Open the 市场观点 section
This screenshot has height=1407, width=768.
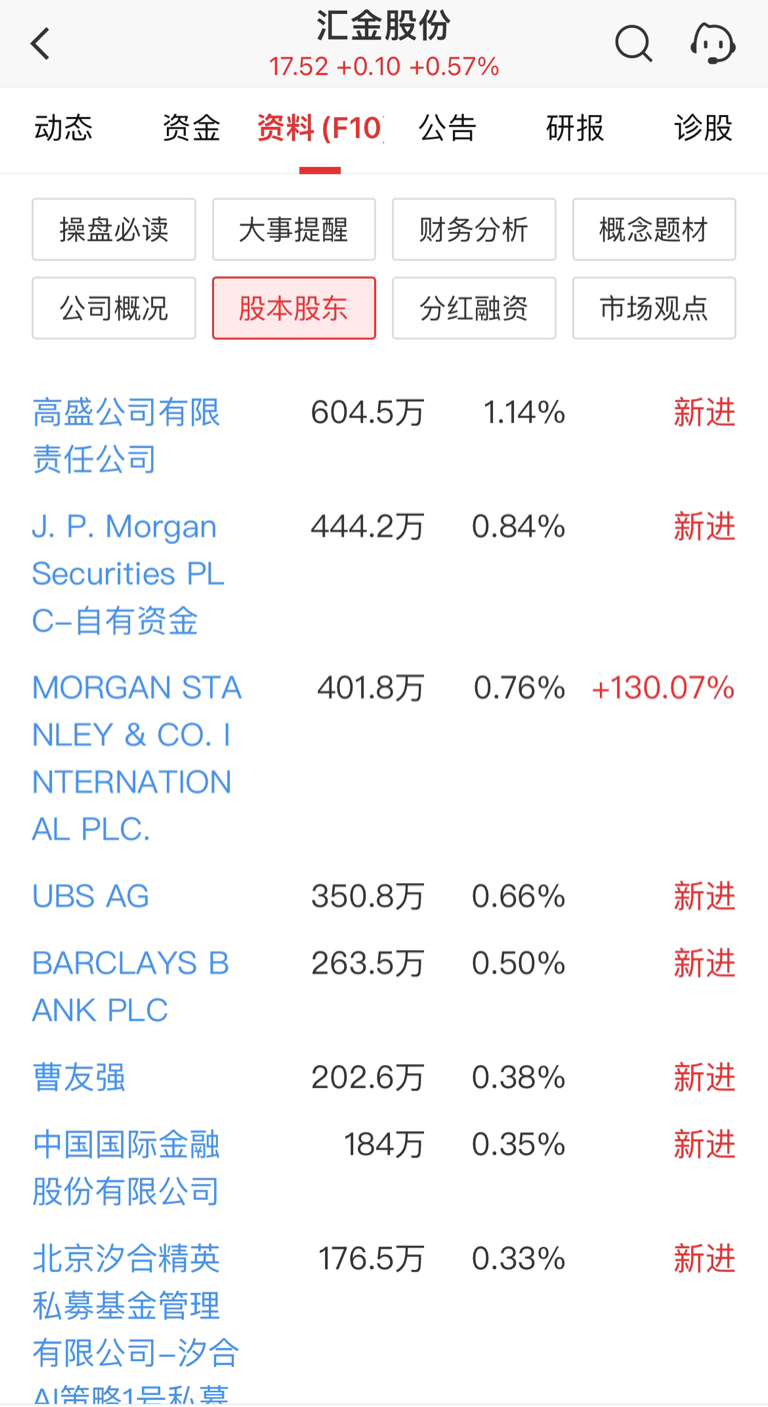tap(654, 308)
